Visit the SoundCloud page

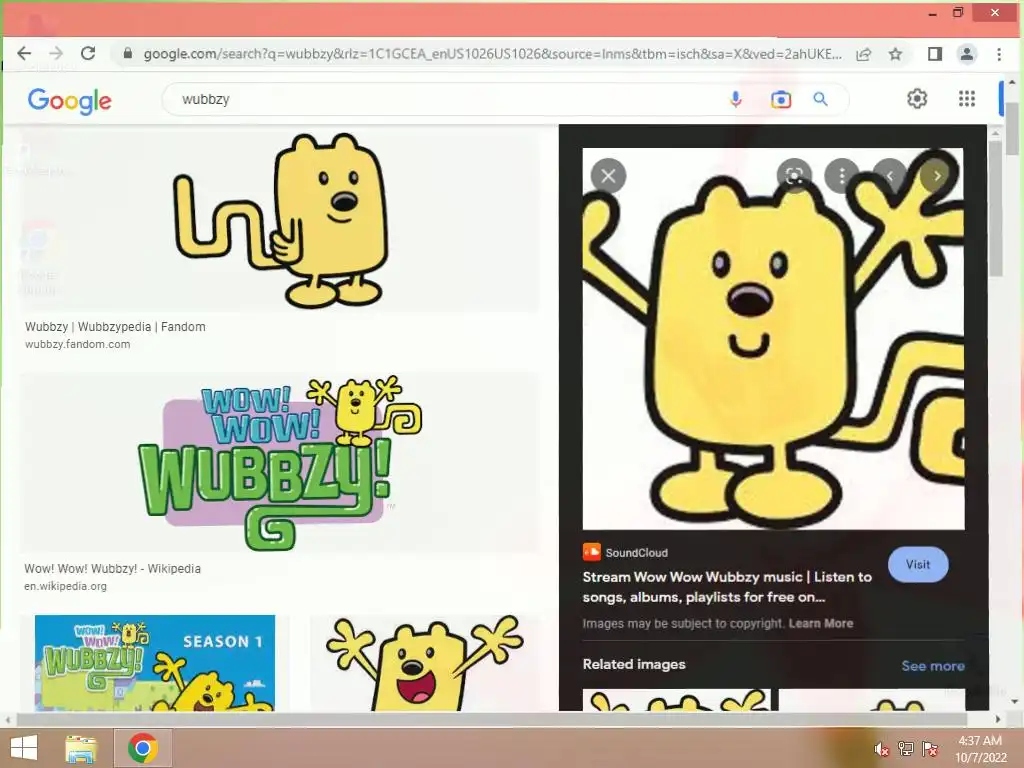pos(918,564)
